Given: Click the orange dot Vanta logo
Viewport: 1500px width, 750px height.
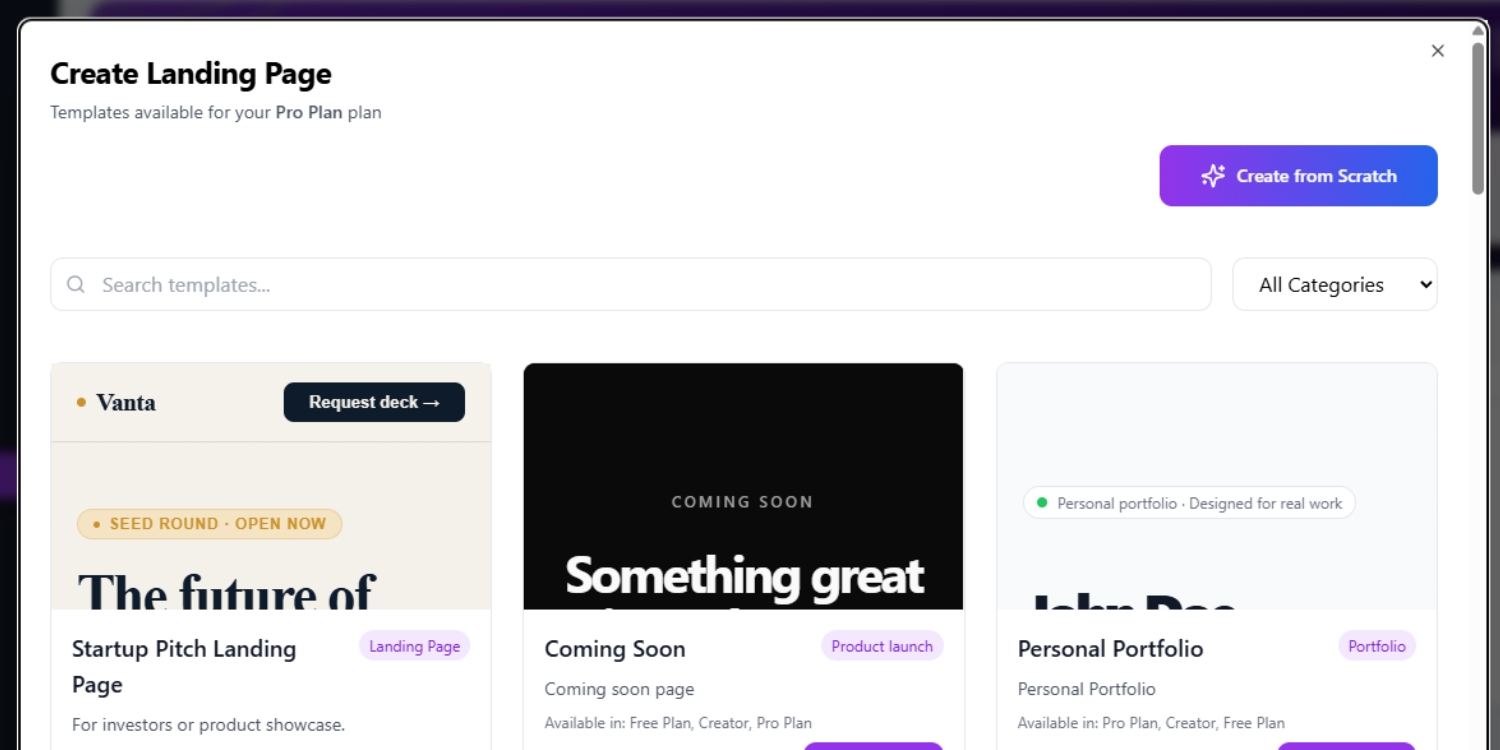Looking at the screenshot, I should [82, 403].
